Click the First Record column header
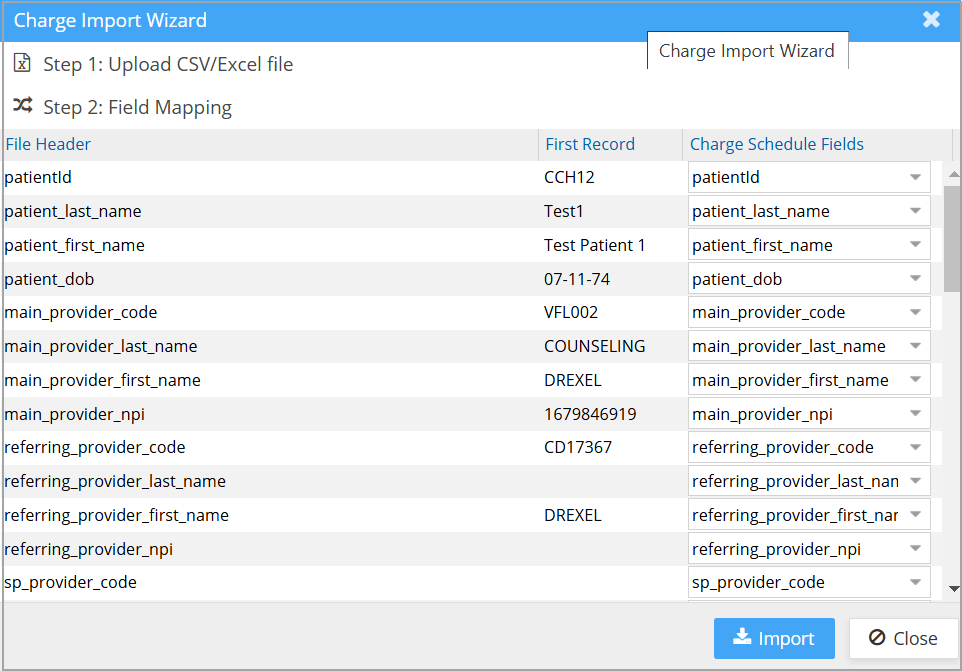This screenshot has width=962, height=671. [x=589, y=144]
